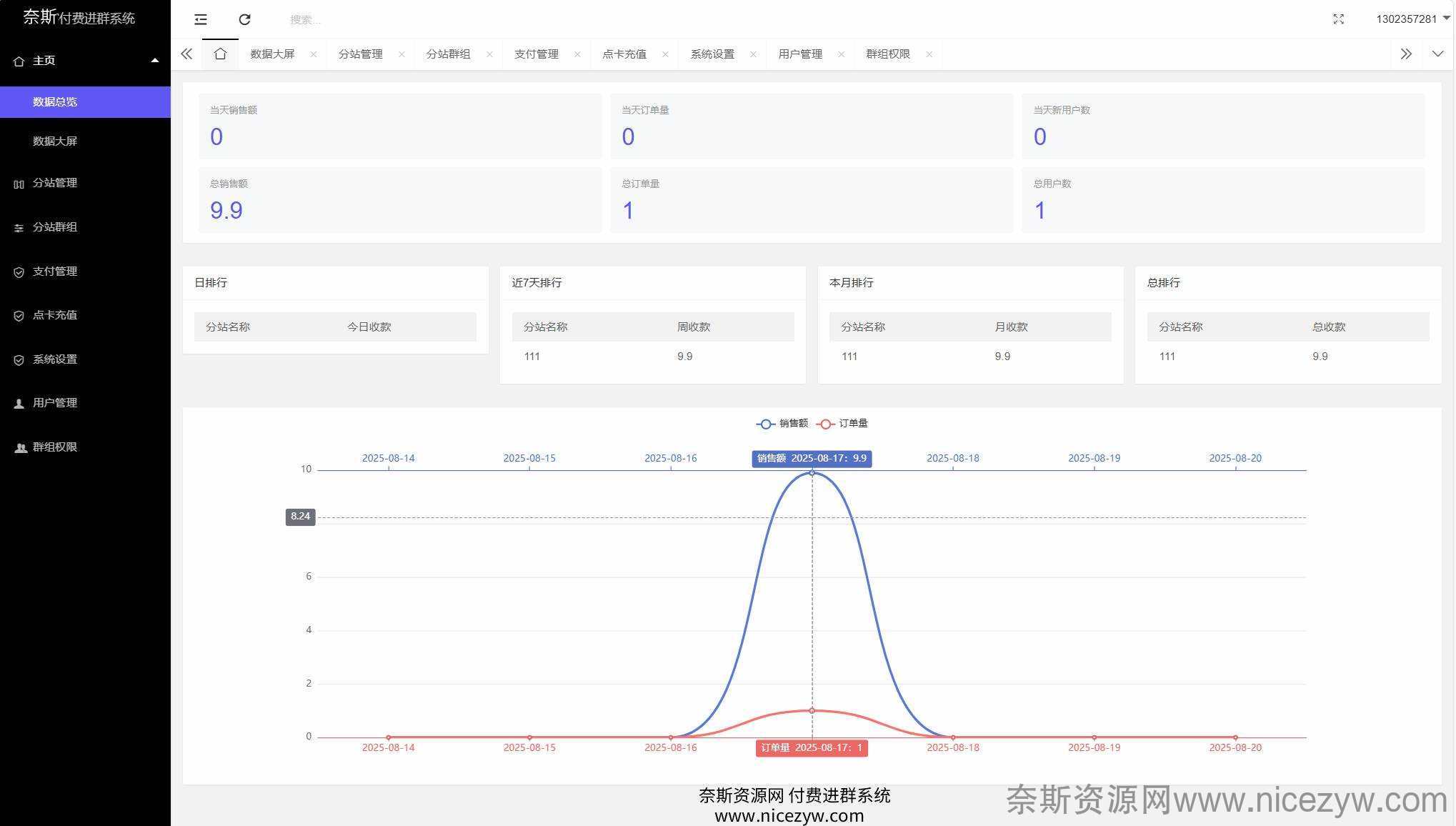Switch to the 用户管理 tab
Viewport: 1456px width, 826px height.
[x=799, y=54]
